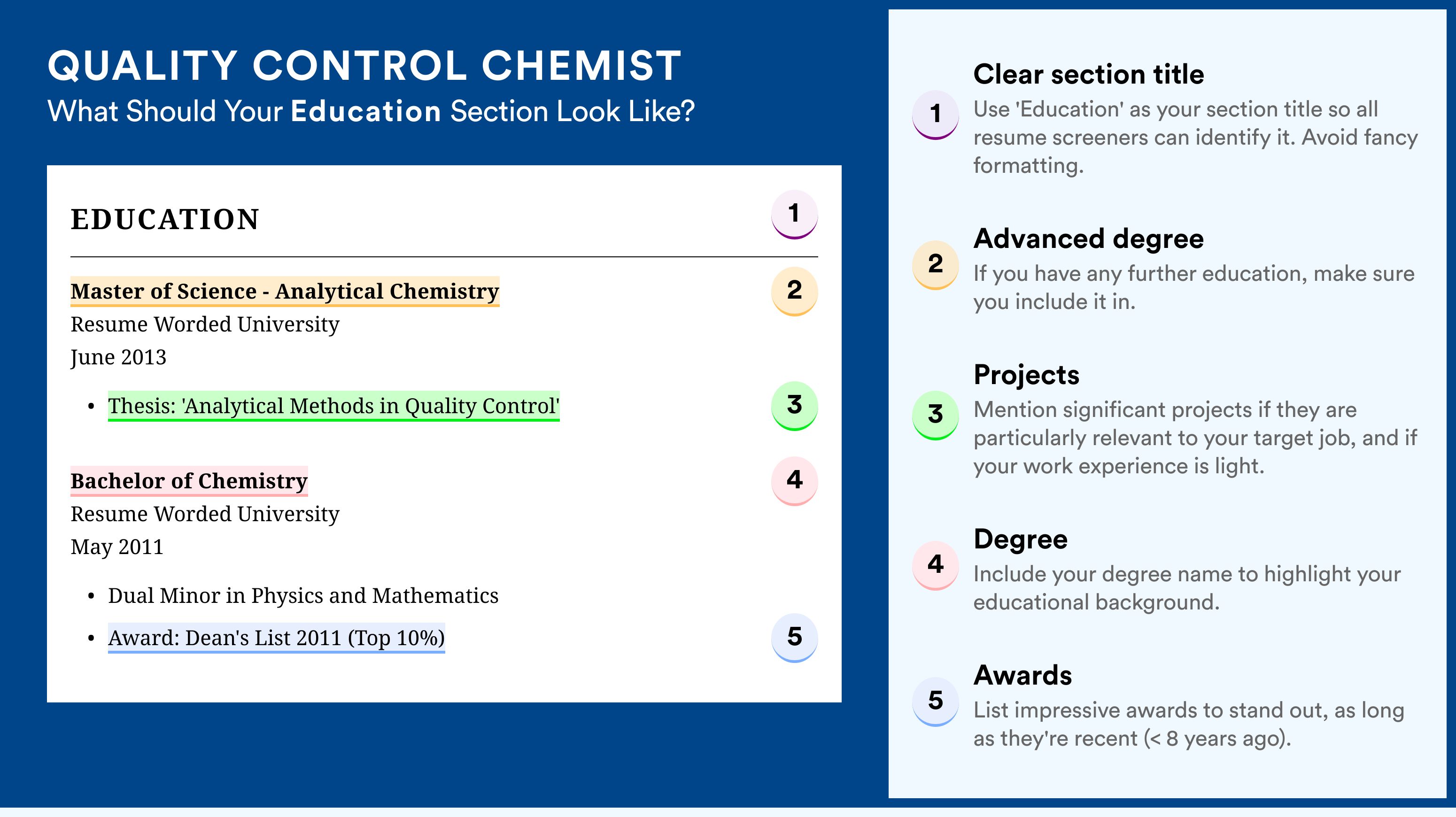Click the blue number 5 badge beside award
The width and height of the screenshot is (1456, 817).
click(794, 638)
